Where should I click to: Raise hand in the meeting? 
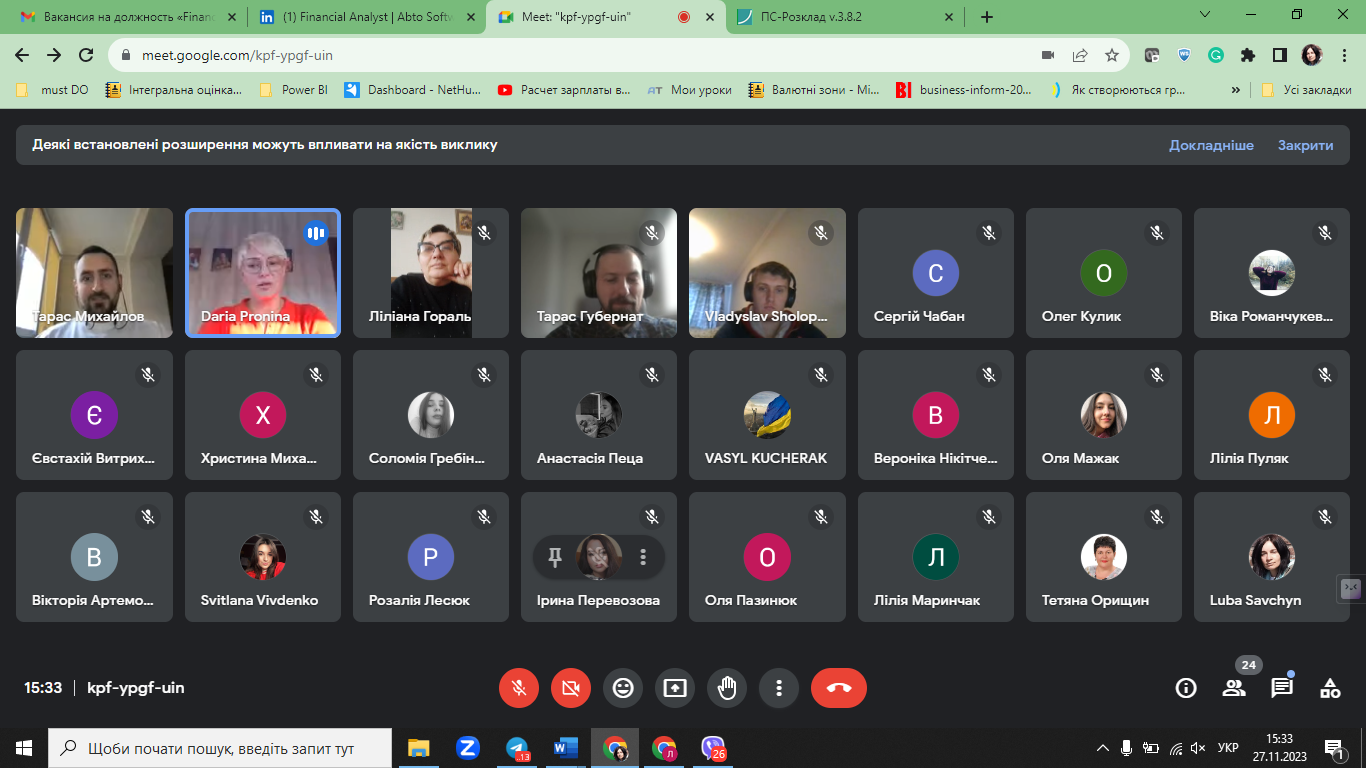tap(727, 688)
